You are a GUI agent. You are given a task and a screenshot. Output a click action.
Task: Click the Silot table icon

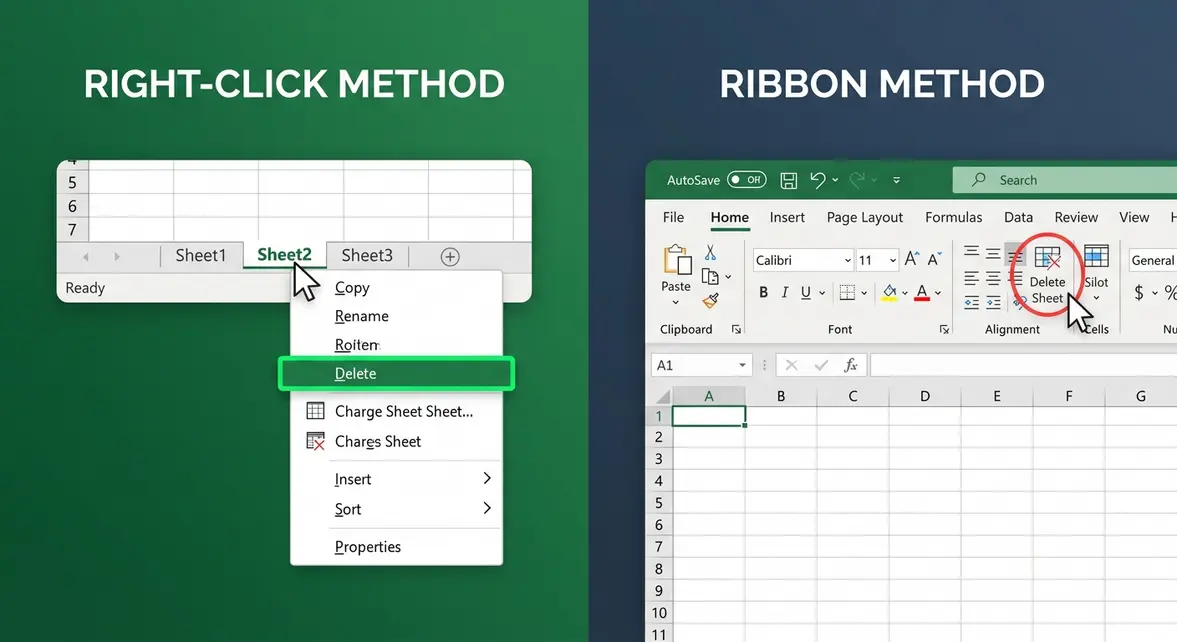click(1096, 256)
